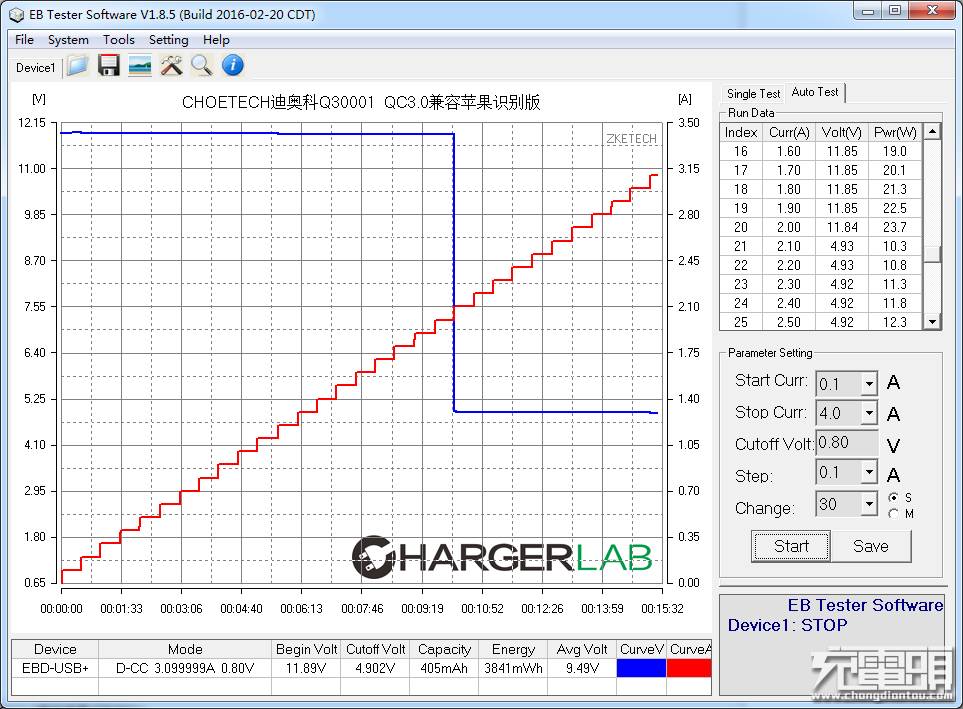
Task: Expand the Stop Curr dropdown
Action: click(869, 413)
